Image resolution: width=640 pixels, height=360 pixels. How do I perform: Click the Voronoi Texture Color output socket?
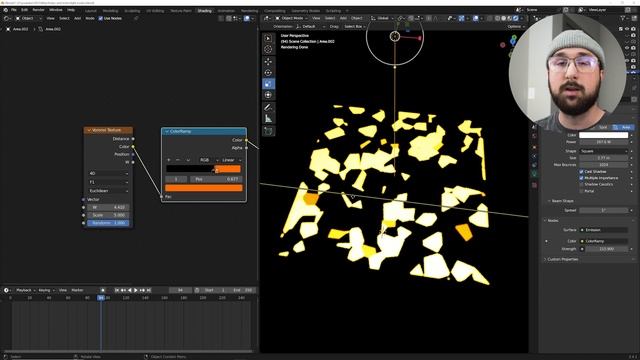click(133, 147)
